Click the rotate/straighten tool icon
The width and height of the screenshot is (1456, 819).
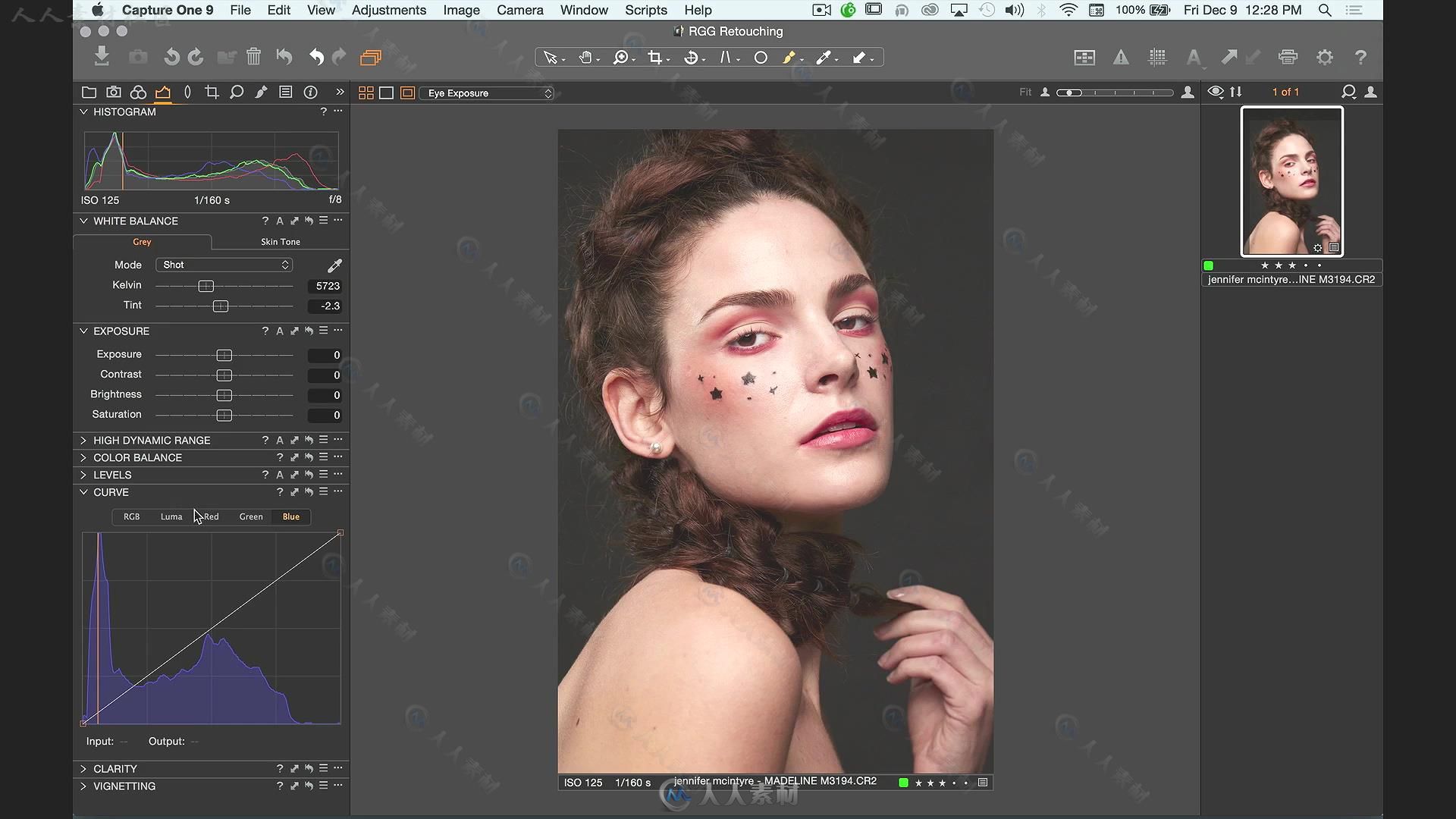click(x=694, y=57)
